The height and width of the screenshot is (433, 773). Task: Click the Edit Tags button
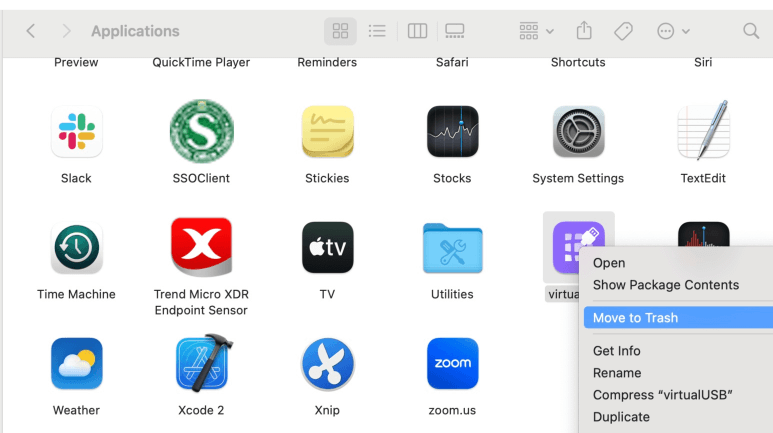(623, 31)
